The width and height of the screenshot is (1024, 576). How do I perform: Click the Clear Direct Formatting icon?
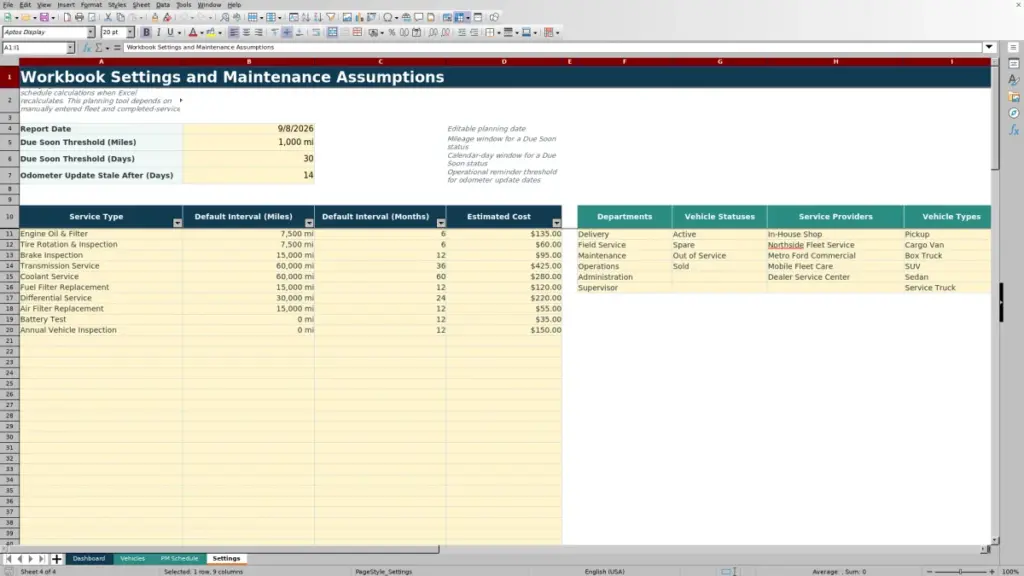click(x=168, y=18)
